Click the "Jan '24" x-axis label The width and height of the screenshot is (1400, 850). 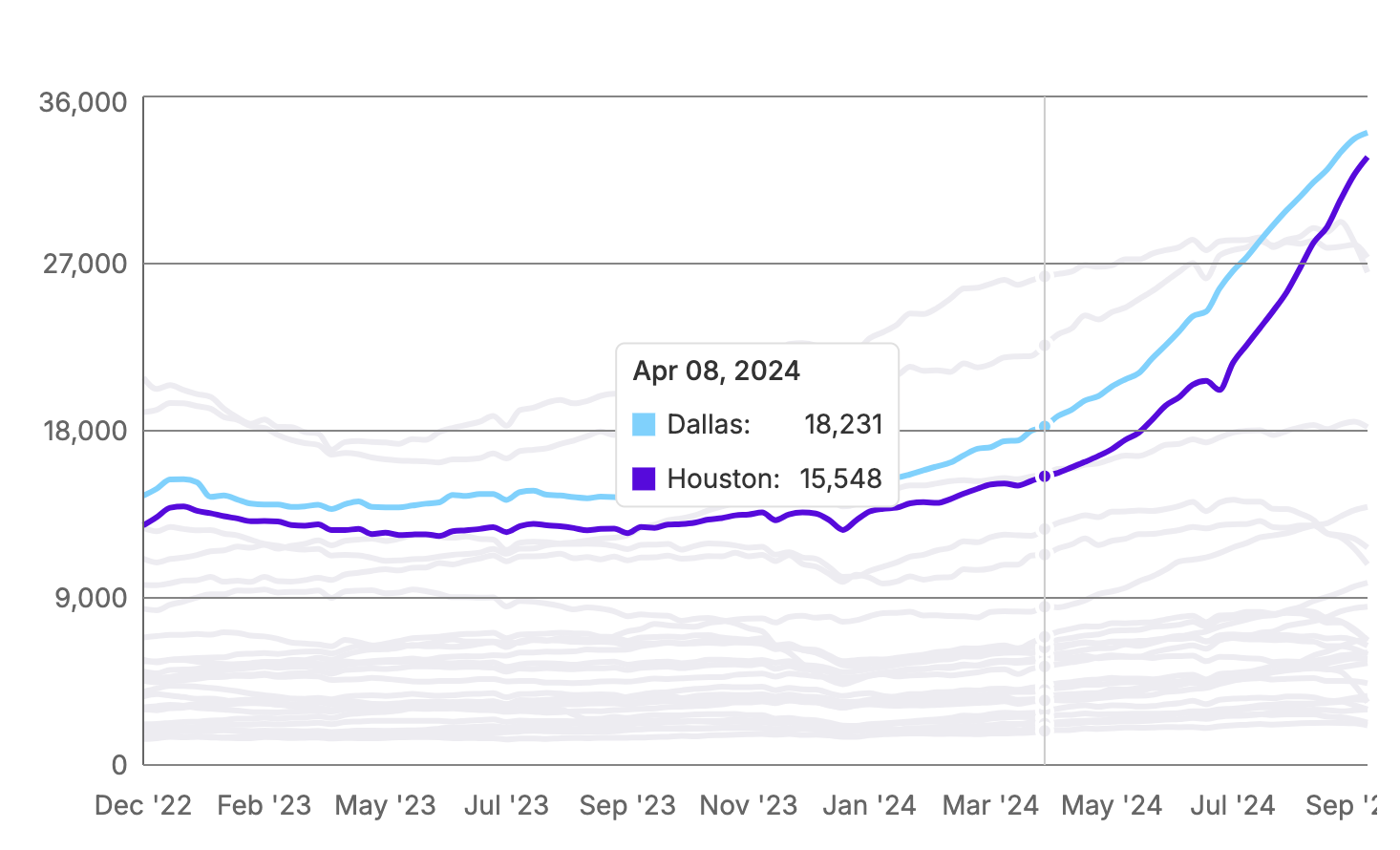pyautogui.click(x=869, y=805)
